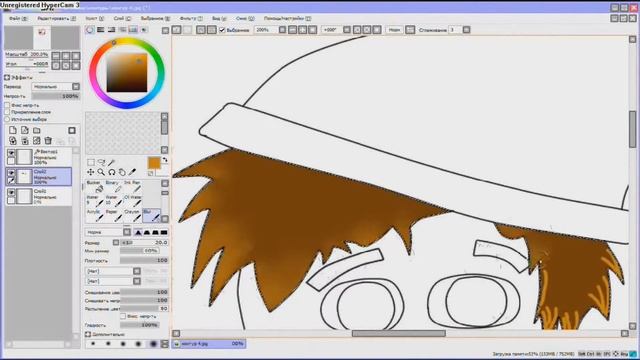The width and height of the screenshot is (640, 360).
Task: Create a new raster layer
Action: tap(13, 130)
